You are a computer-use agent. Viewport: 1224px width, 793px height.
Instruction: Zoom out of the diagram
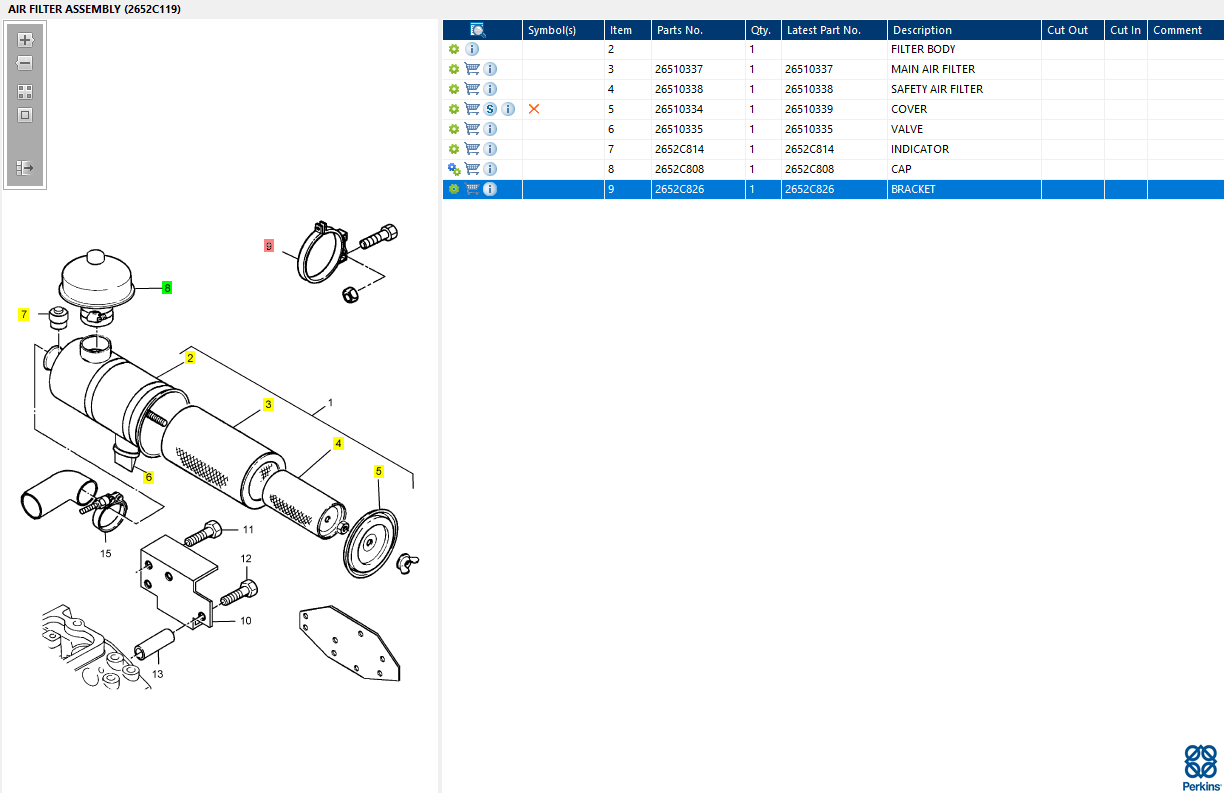25,63
